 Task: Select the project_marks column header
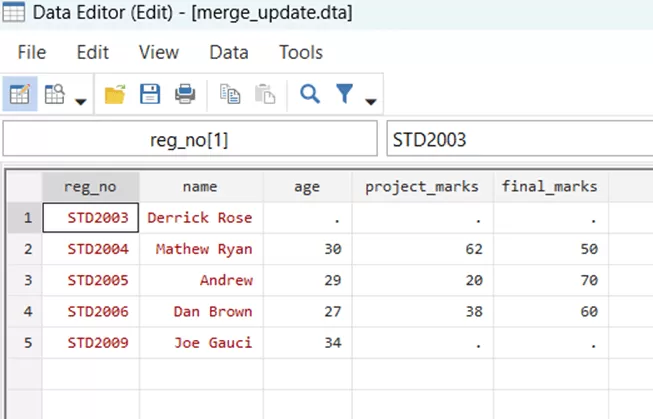[x=422, y=186]
